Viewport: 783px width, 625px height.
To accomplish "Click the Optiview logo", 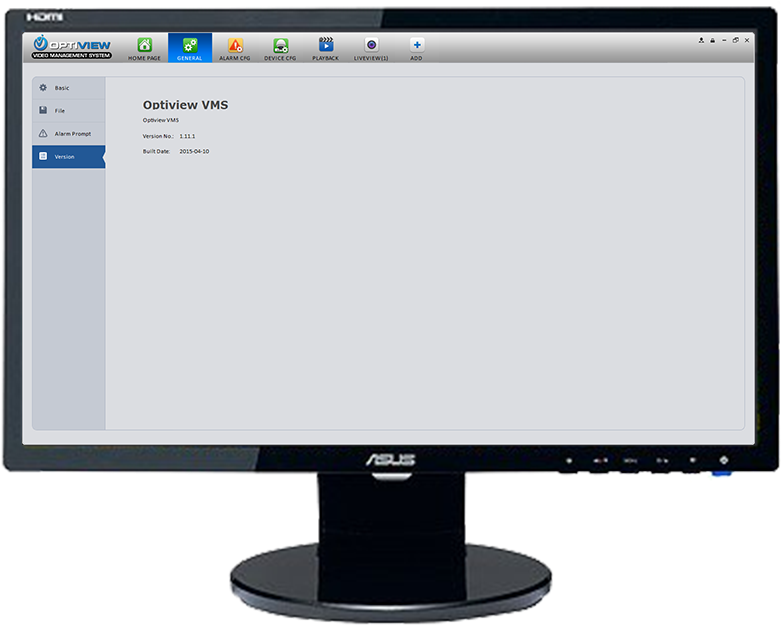I will click(71, 47).
